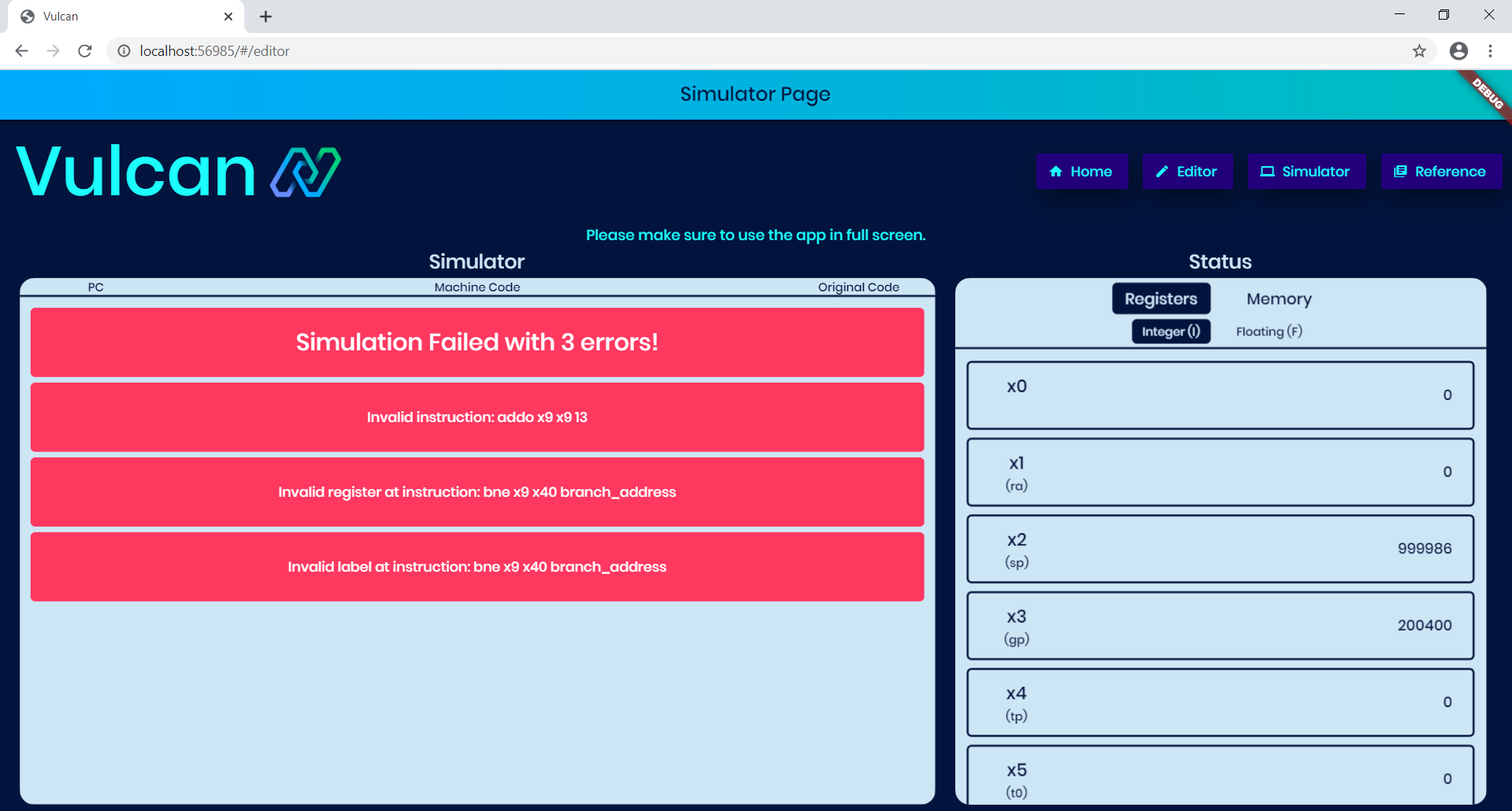1512x811 pixels.
Task: Restore down the browser window
Action: click(1443, 15)
